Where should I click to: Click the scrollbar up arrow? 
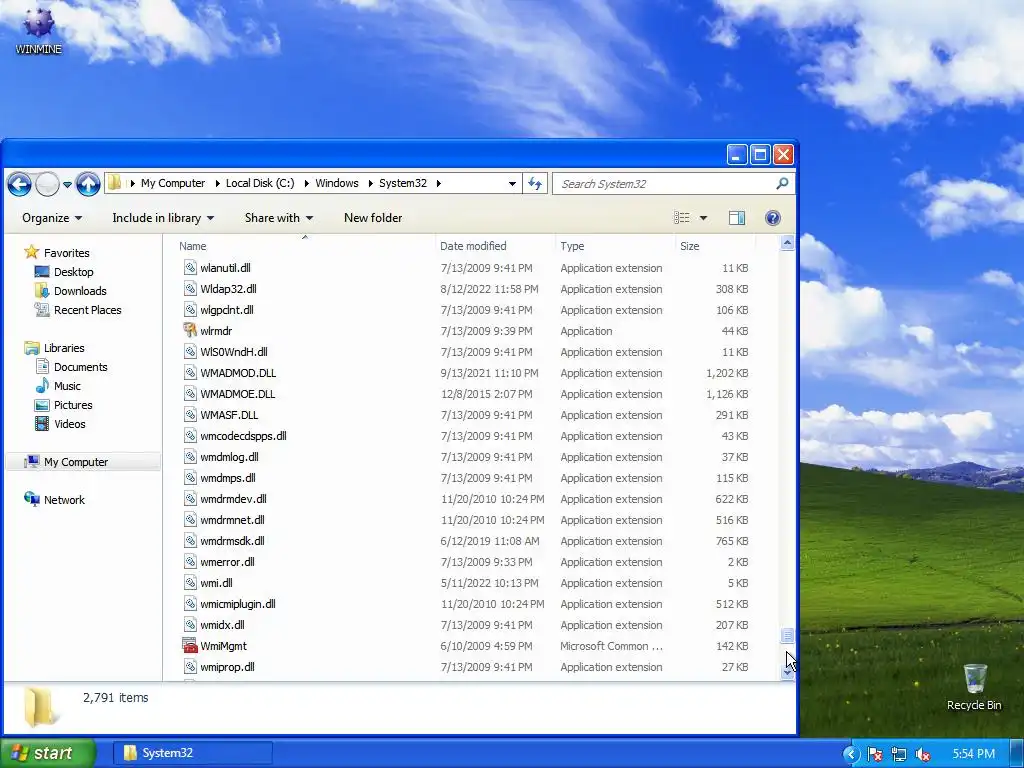pos(787,243)
